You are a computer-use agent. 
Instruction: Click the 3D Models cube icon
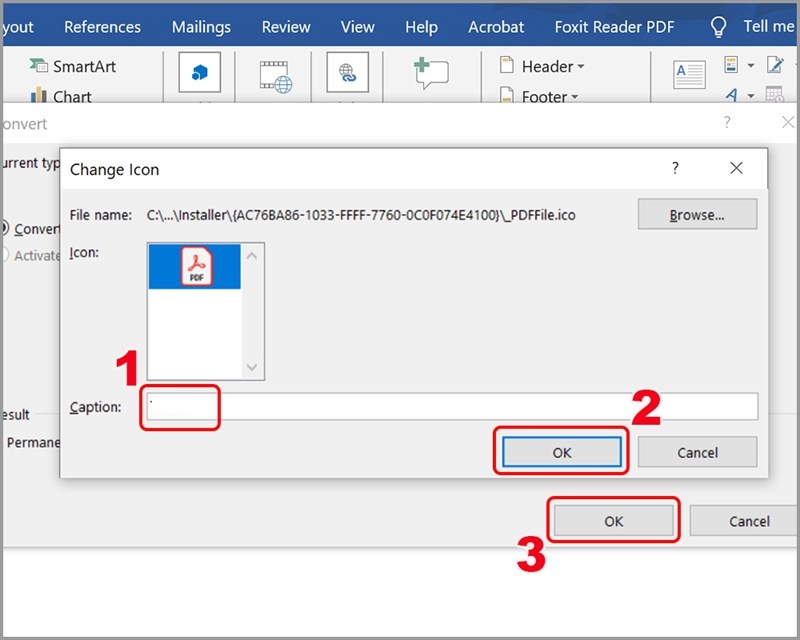tap(199, 72)
